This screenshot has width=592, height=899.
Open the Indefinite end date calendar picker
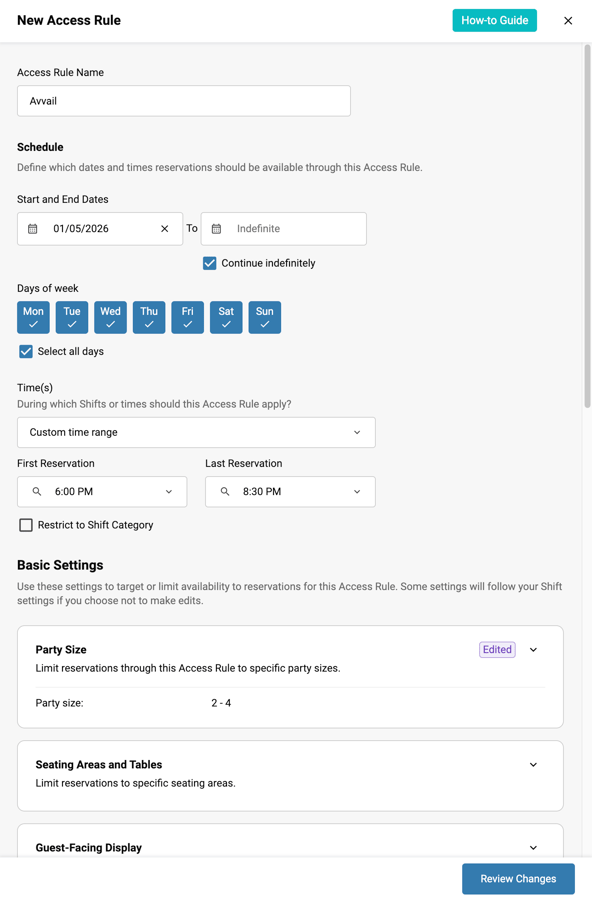215,228
